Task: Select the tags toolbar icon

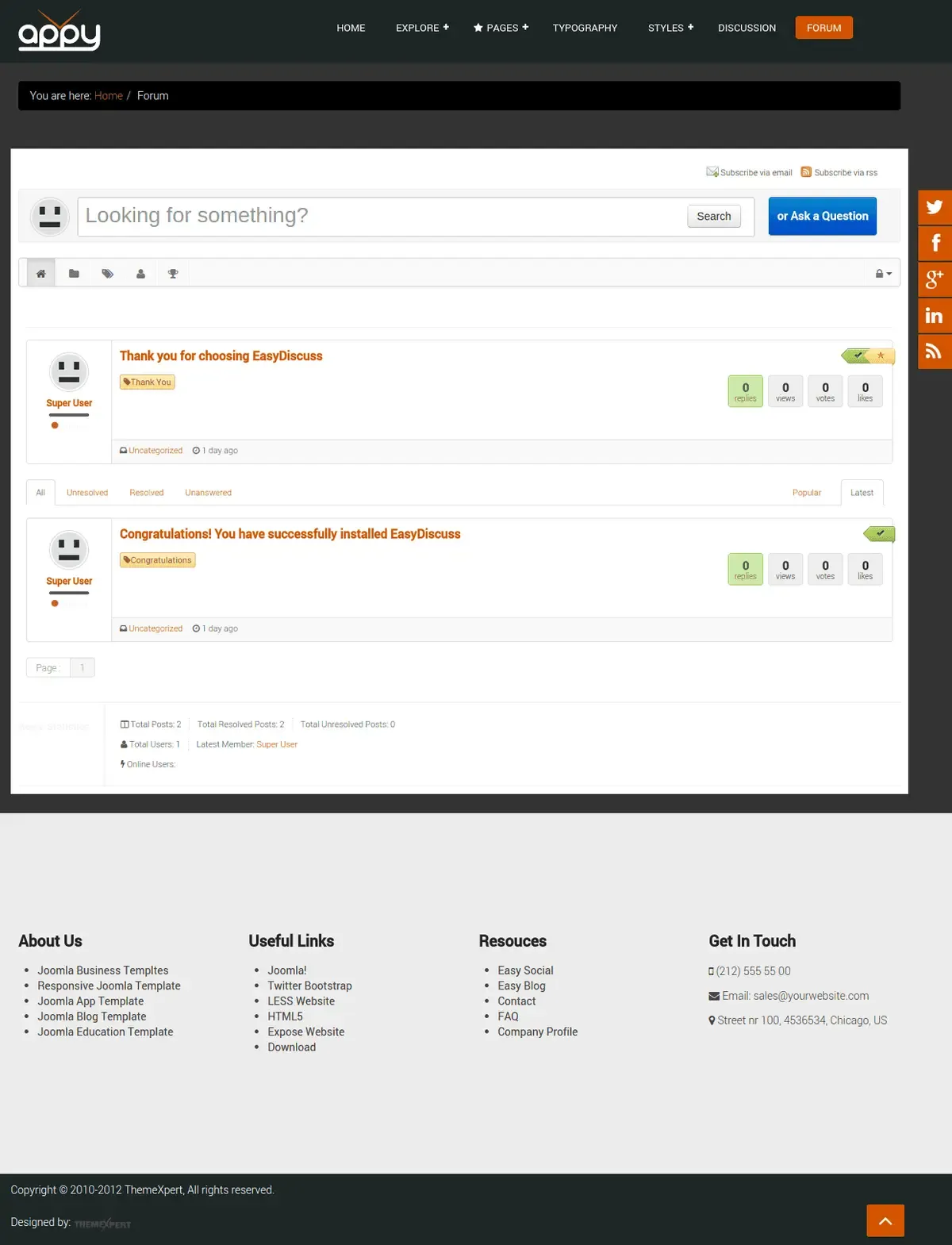Action: pyautogui.click(x=107, y=273)
